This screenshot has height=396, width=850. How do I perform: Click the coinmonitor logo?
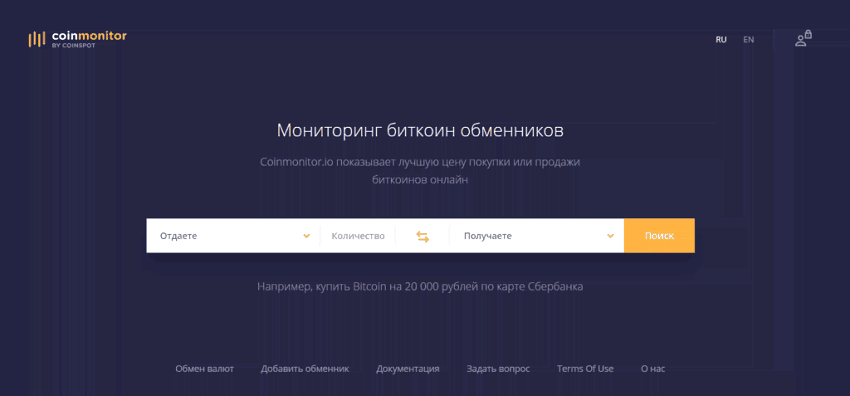click(x=78, y=39)
